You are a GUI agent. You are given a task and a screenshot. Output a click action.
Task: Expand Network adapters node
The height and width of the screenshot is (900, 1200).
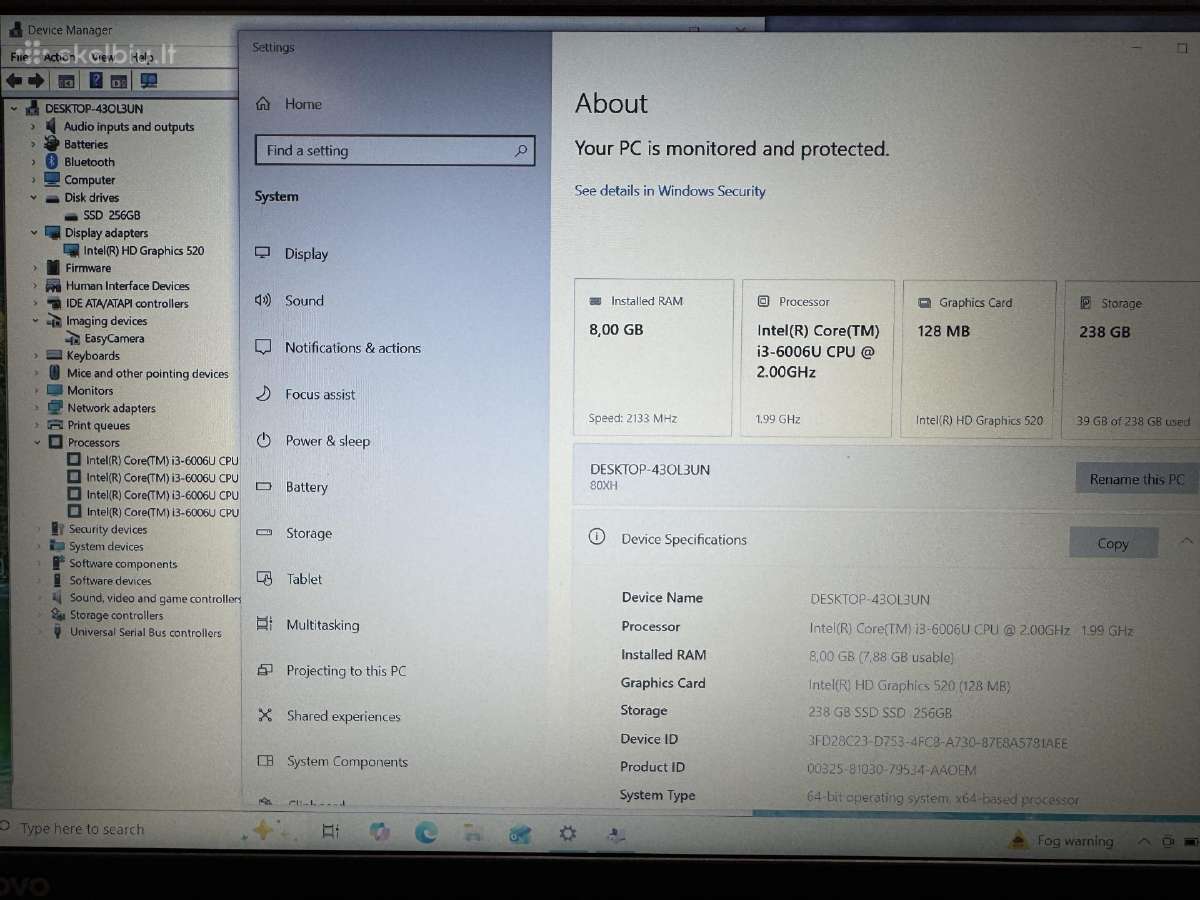click(x=37, y=408)
